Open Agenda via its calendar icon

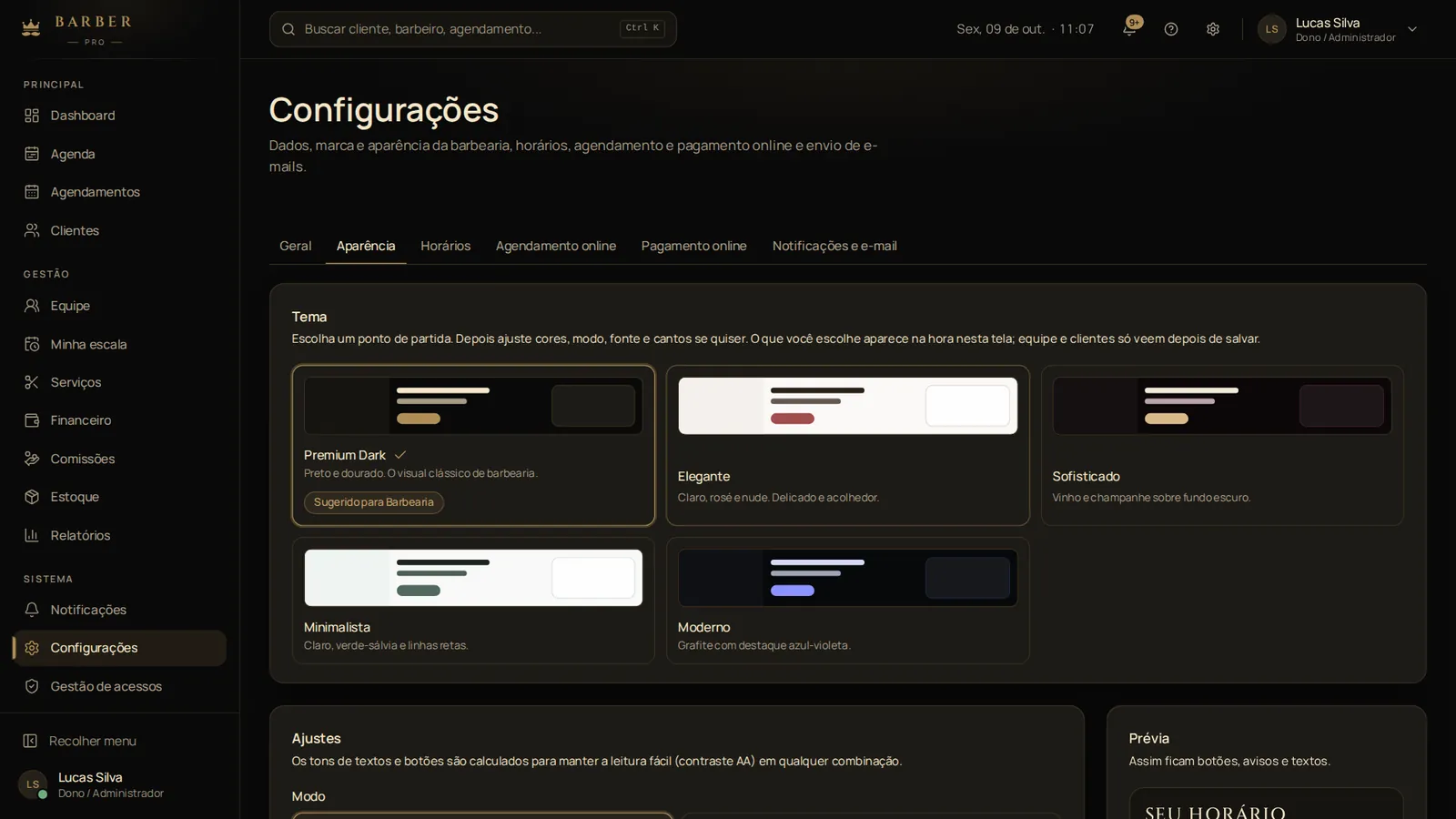(x=32, y=154)
